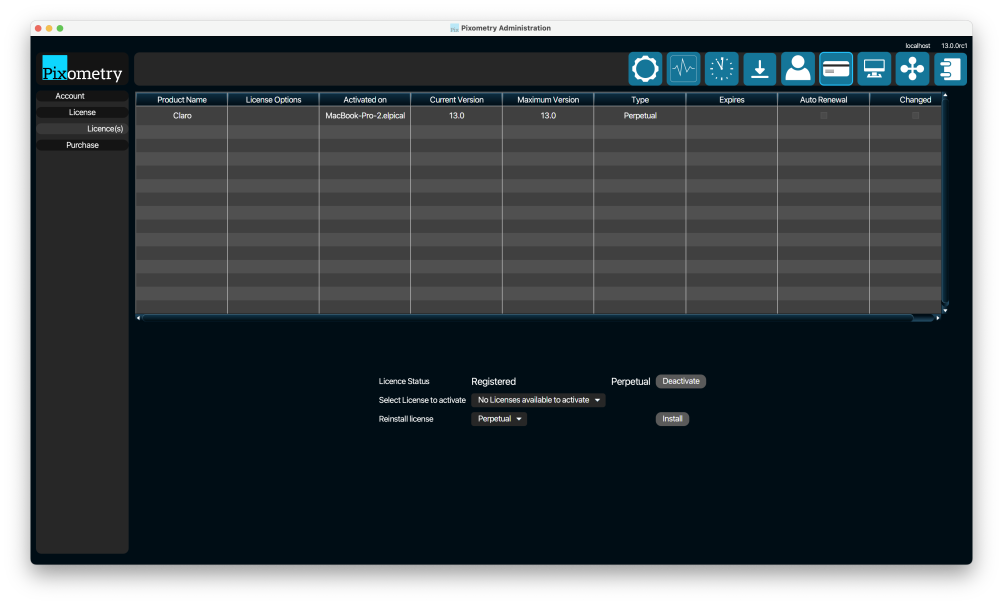Screen dimensions: 1003x605
Task: Sort by Product Name column header
Action: pyautogui.click(x=182, y=100)
